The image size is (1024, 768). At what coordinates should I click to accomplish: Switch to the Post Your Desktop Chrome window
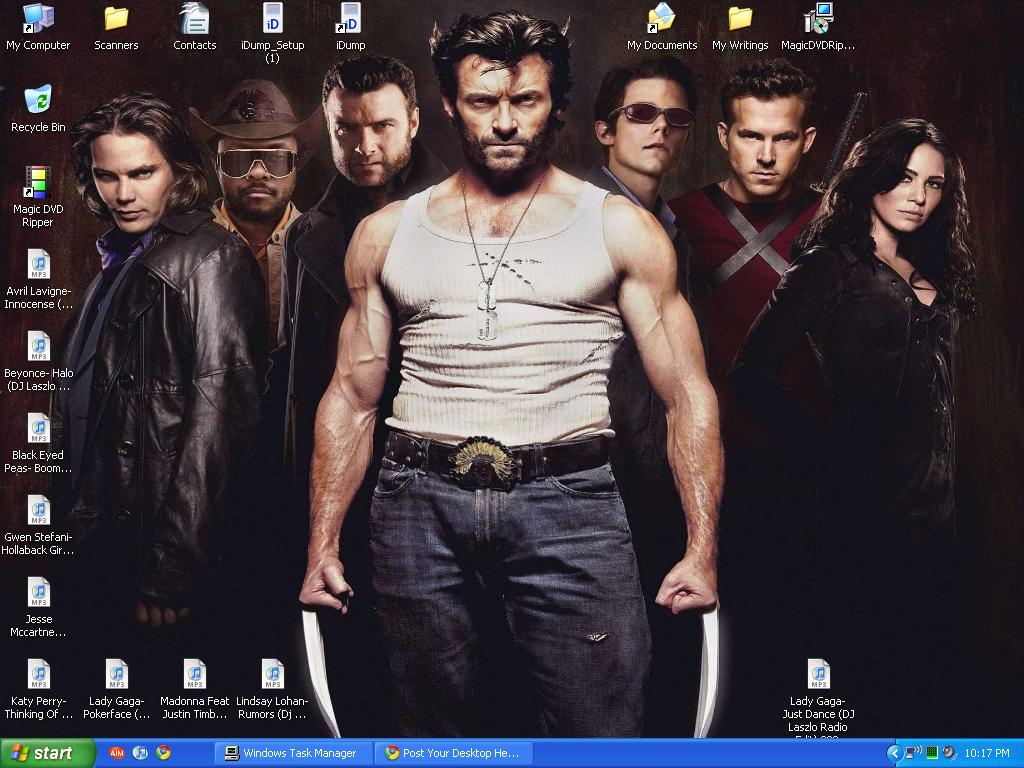coord(453,753)
